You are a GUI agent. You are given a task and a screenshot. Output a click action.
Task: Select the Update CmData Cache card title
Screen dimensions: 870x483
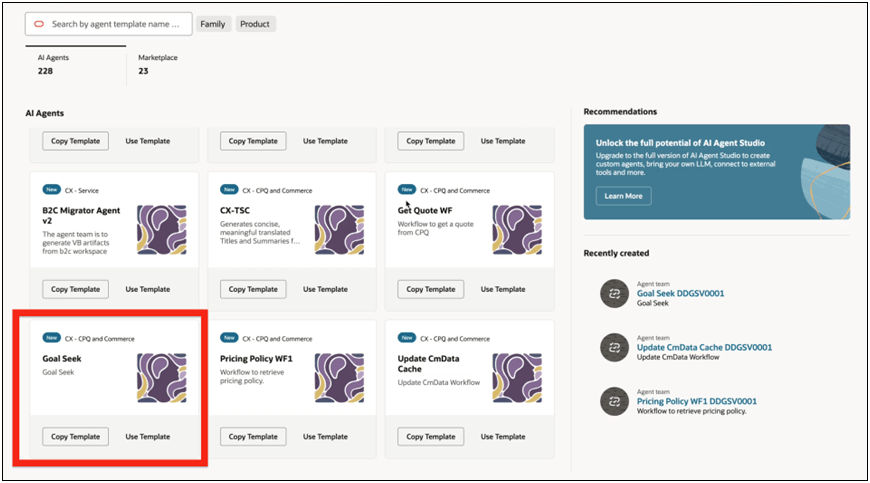(x=428, y=363)
